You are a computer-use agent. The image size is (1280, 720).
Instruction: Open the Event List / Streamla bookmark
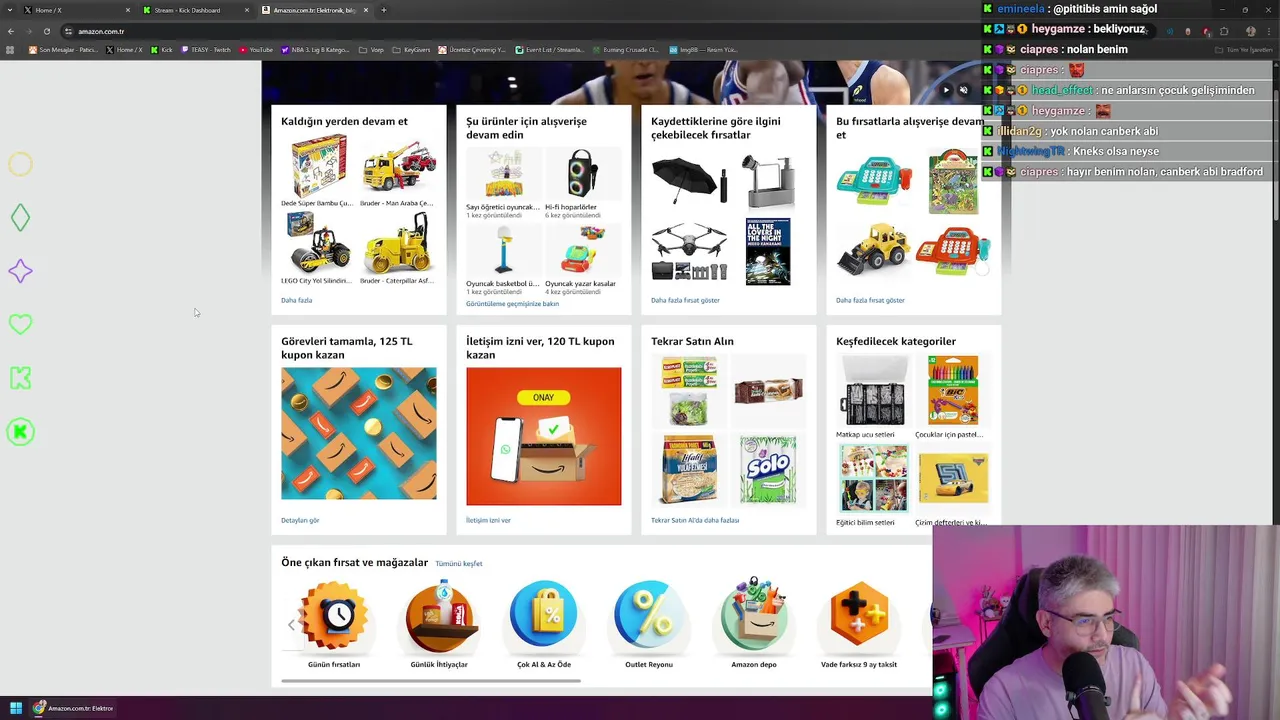tap(550, 50)
